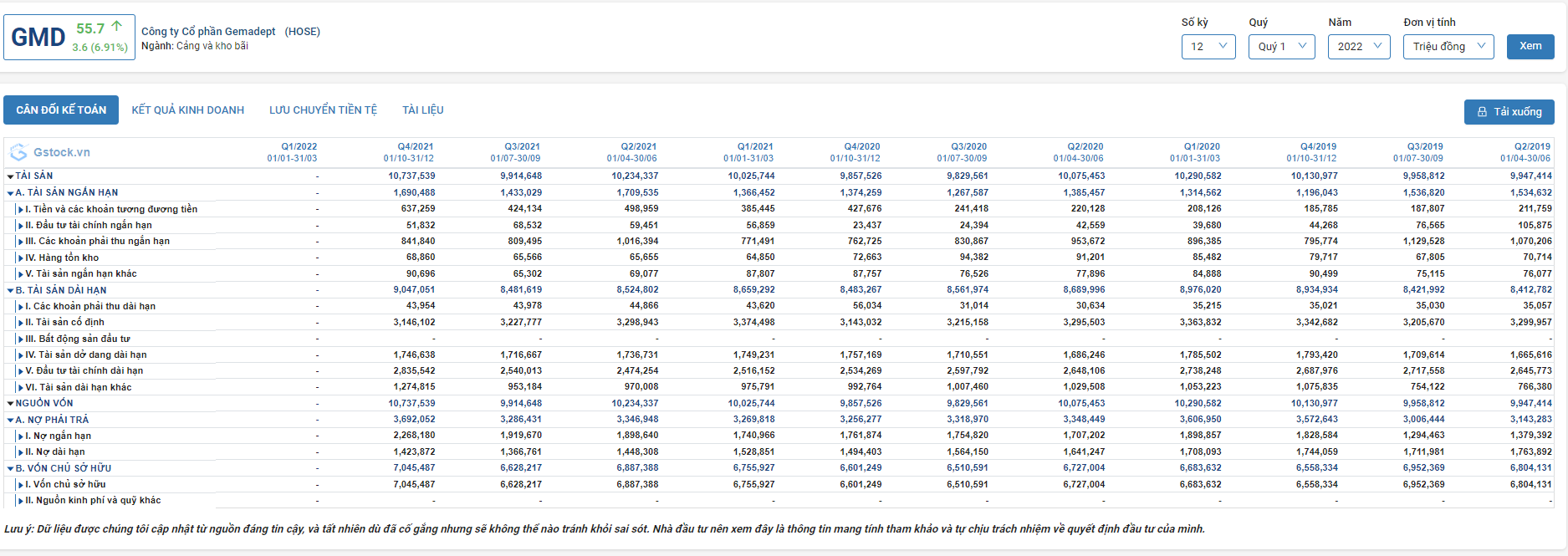Viewport: 1568px width, 556px height.
Task: Open the Năm year dropdown
Action: (1359, 47)
